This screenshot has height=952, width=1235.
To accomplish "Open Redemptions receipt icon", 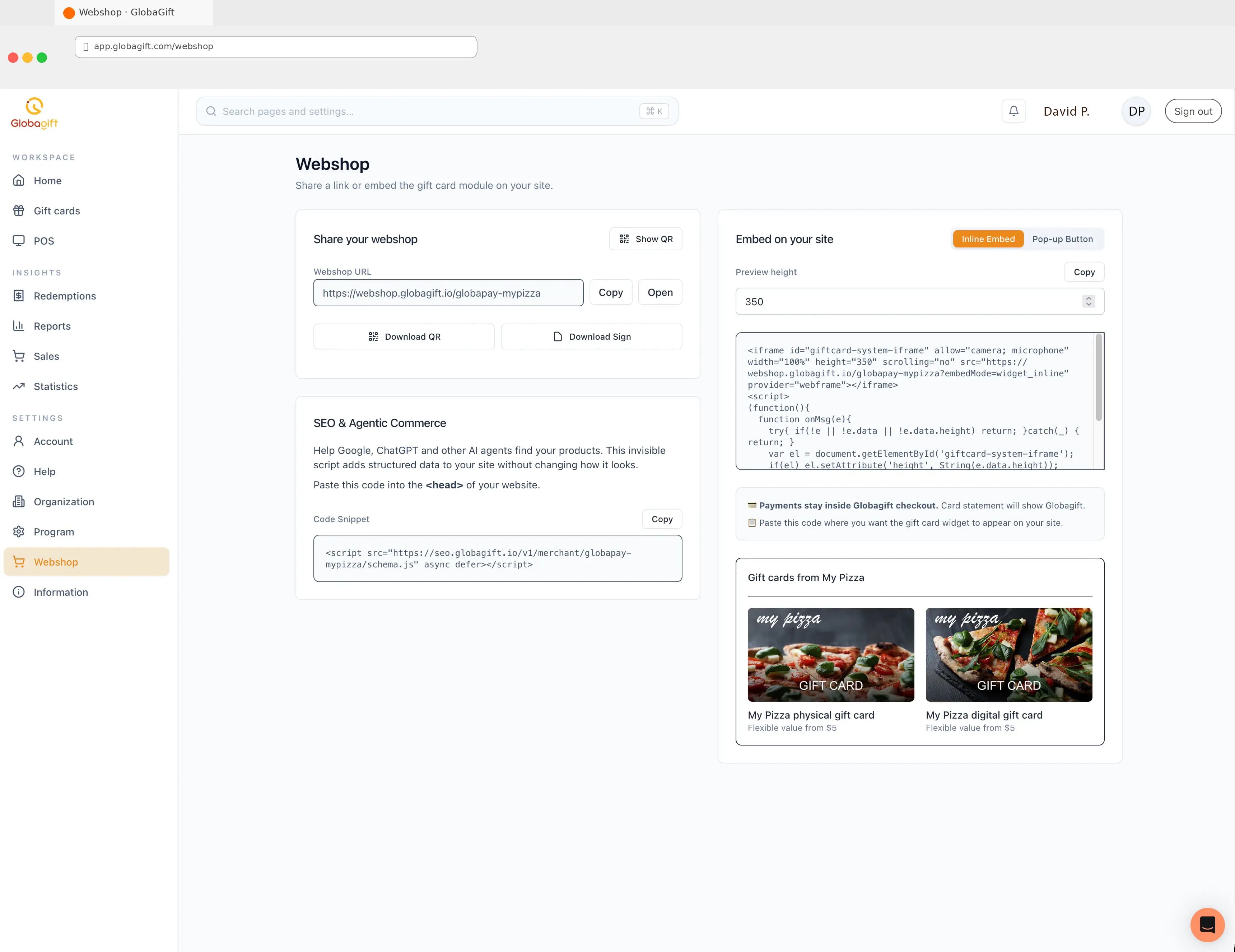I will pyautogui.click(x=19, y=296).
